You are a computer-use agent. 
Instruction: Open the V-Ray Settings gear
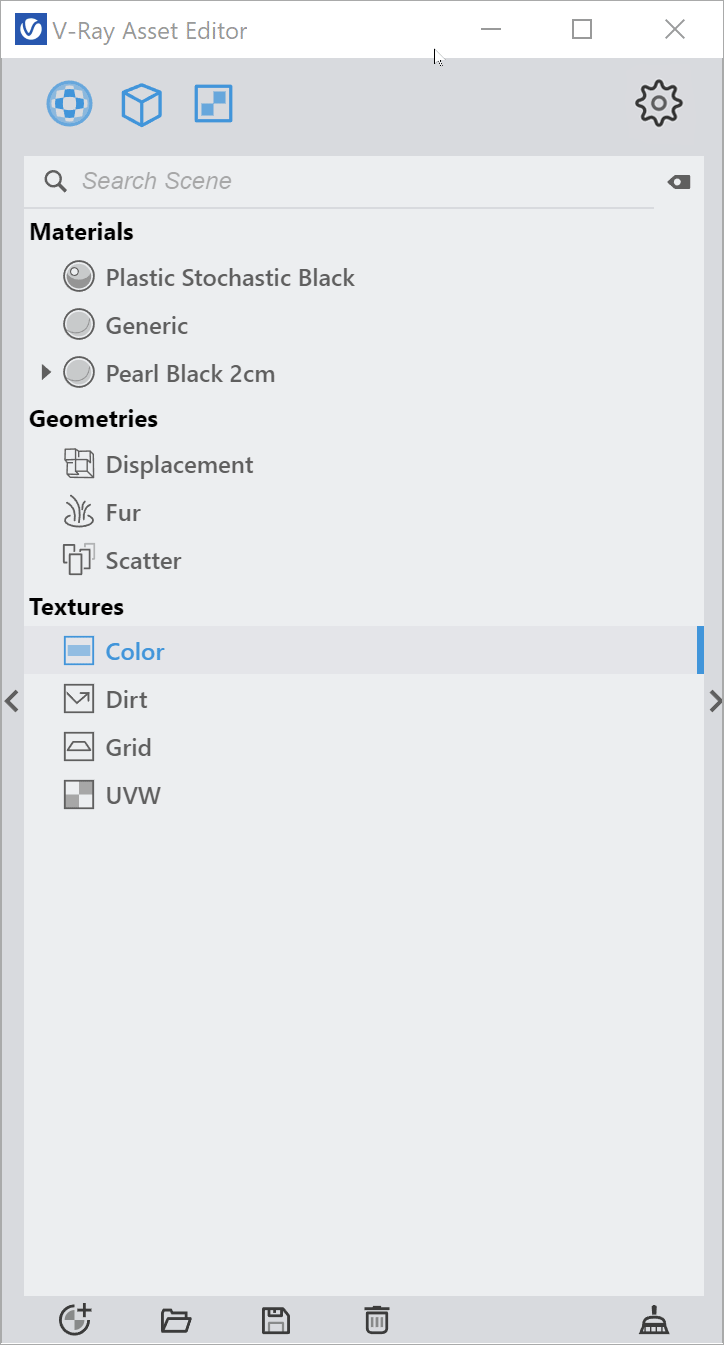point(659,103)
